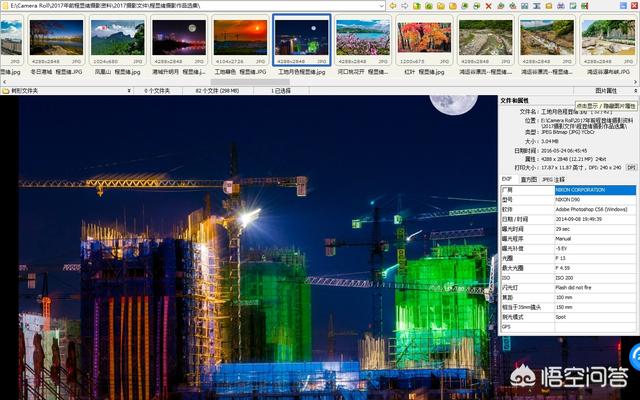Select the Manual exposure program row
Image resolution: width=640 pixels, height=400 pixels.
tap(568, 239)
